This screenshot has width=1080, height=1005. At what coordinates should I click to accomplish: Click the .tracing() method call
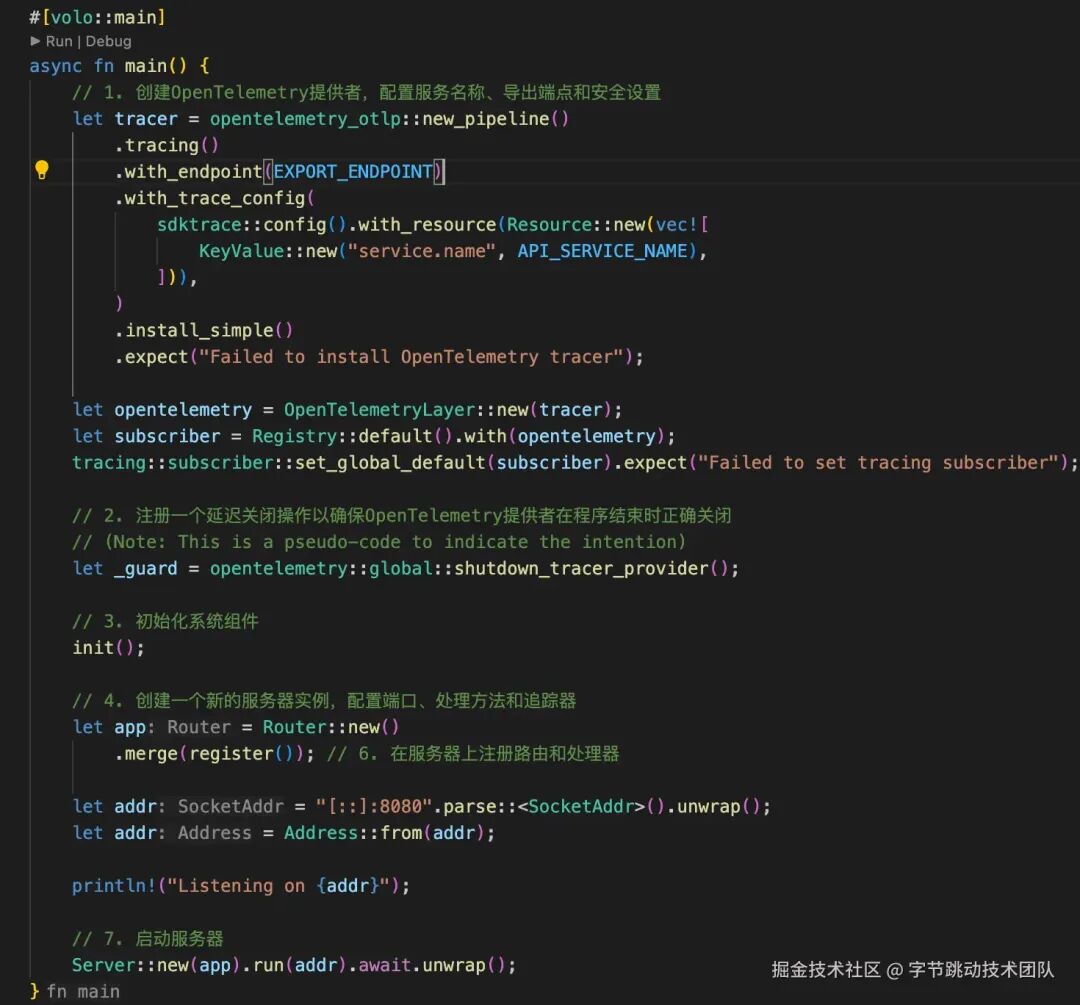point(167,145)
